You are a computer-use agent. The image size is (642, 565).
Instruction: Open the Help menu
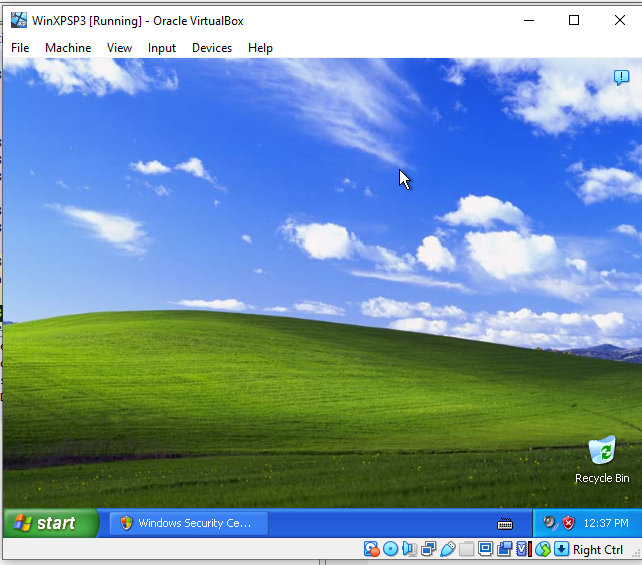coord(260,48)
